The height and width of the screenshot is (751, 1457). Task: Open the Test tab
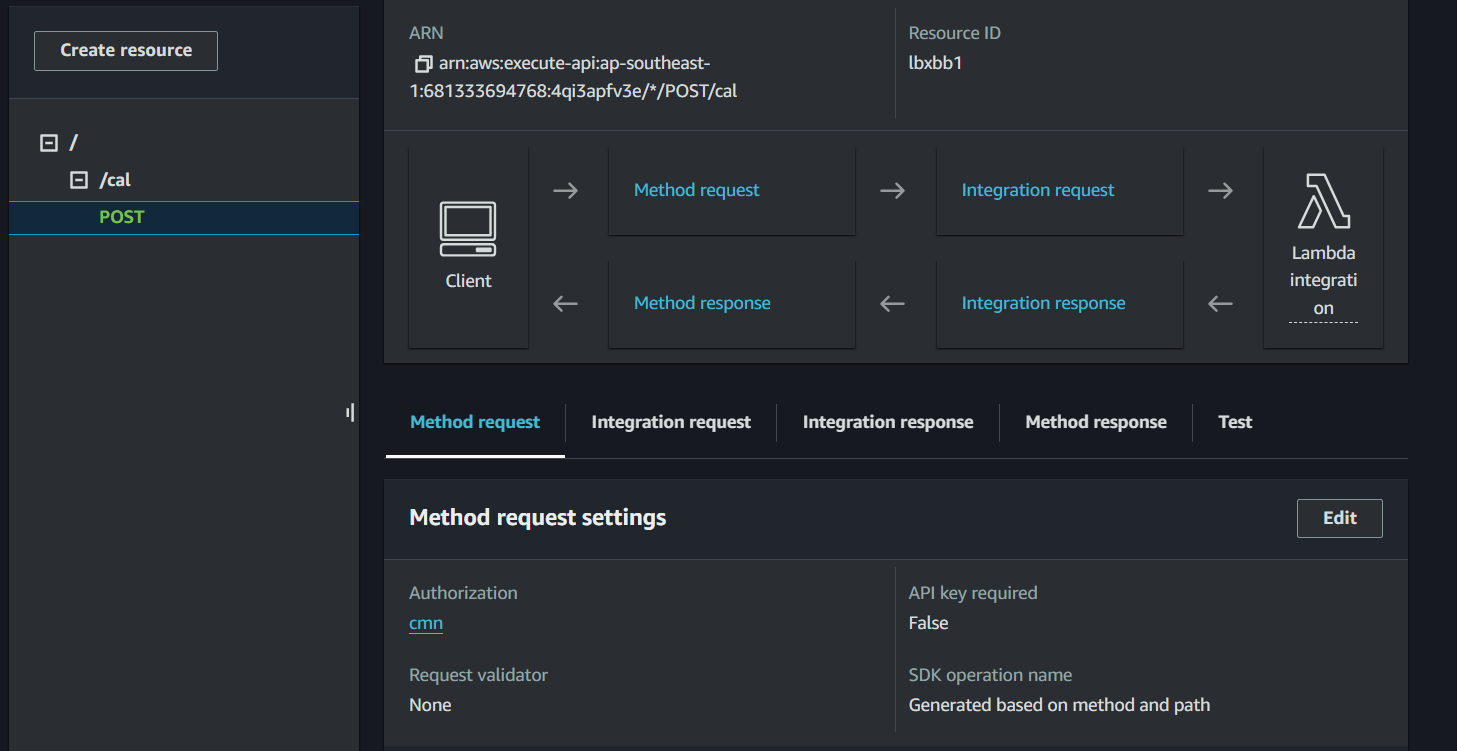click(1234, 422)
